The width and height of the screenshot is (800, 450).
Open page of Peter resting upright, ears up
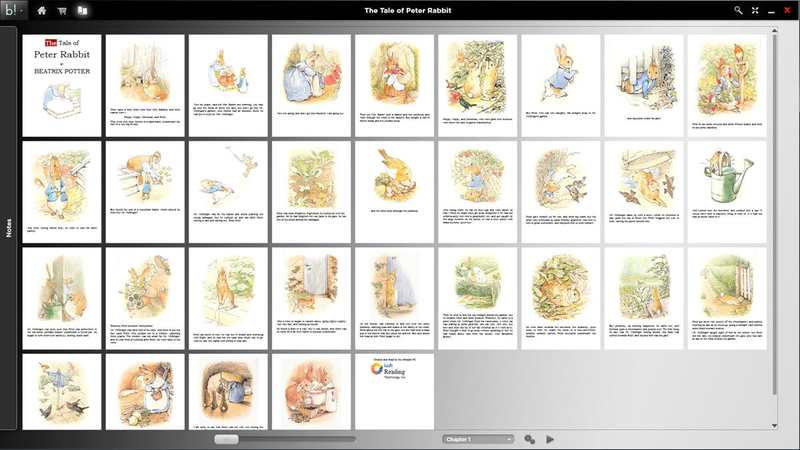[228, 298]
